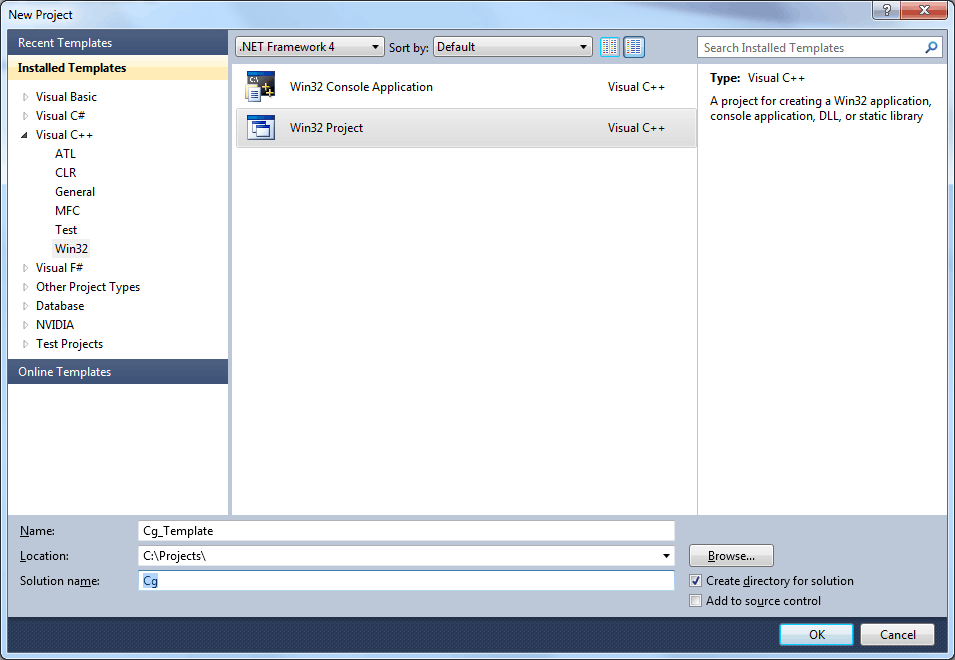Toggle Create directory for solution checkbox

pos(696,581)
